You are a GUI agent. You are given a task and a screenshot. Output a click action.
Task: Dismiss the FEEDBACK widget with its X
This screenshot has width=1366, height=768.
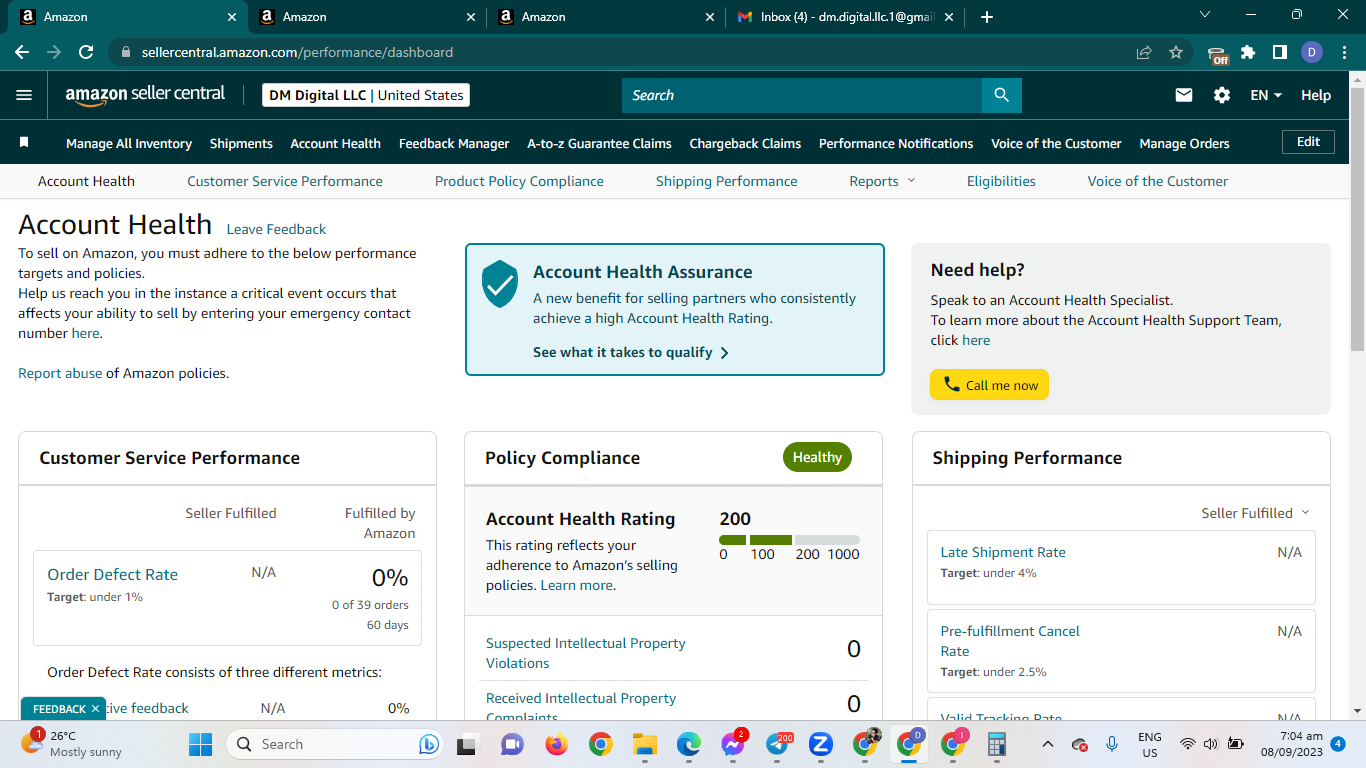95,709
